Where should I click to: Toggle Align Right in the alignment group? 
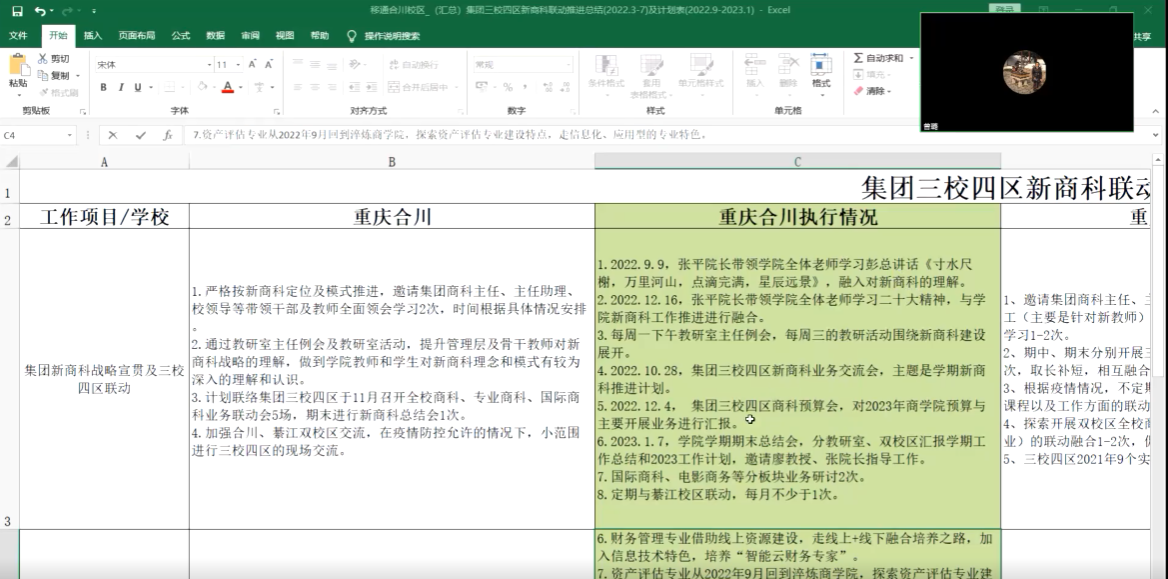pyautogui.click(x=334, y=87)
